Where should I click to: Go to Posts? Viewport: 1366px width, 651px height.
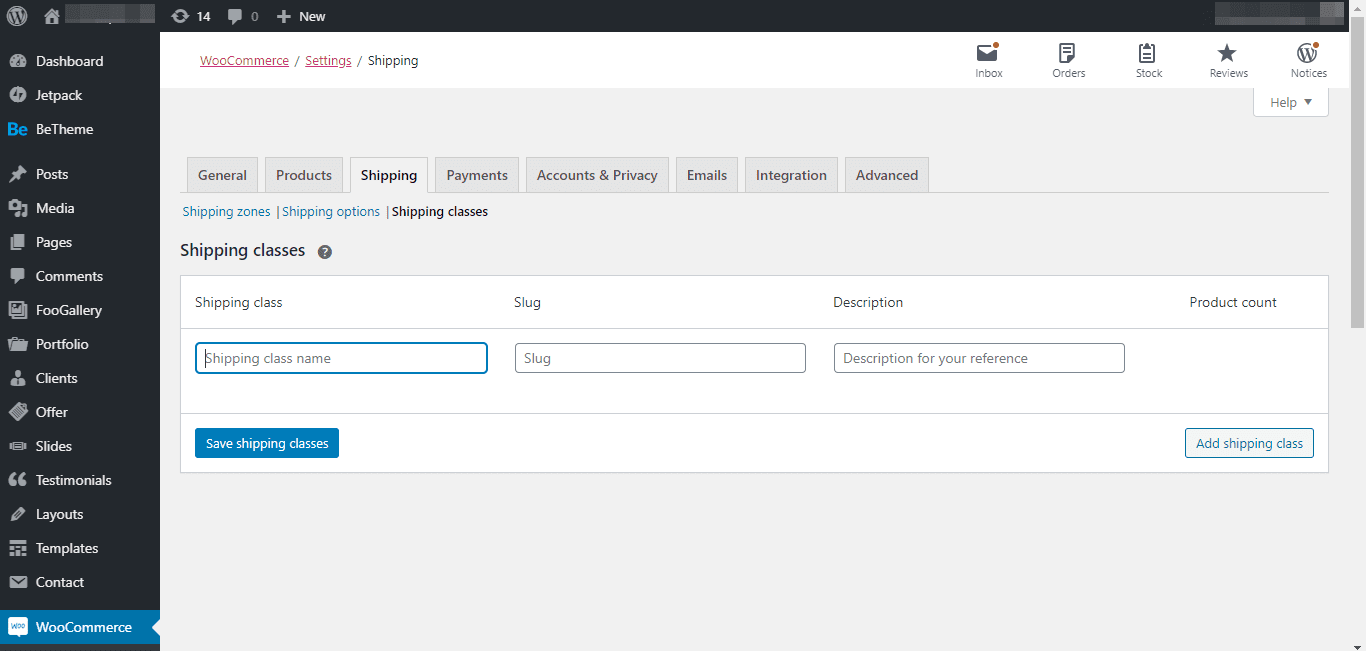point(80,174)
